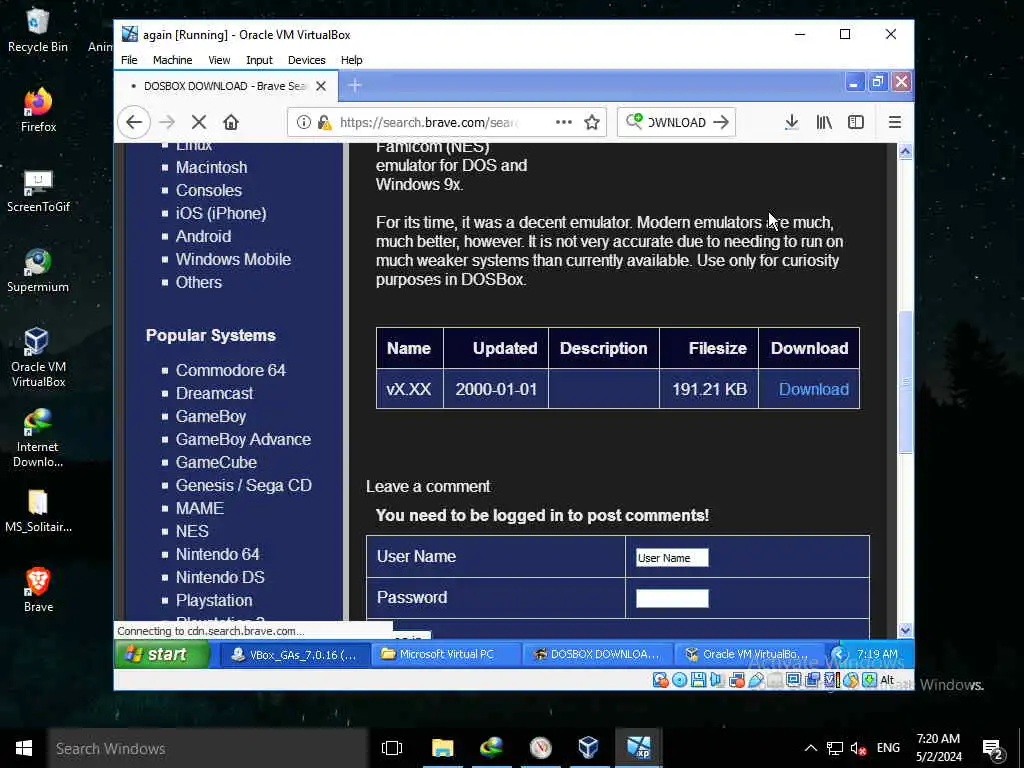1024x768 pixels.
Task: Select Oracle VM VirtualBox desktop icon
Action: 38,357
